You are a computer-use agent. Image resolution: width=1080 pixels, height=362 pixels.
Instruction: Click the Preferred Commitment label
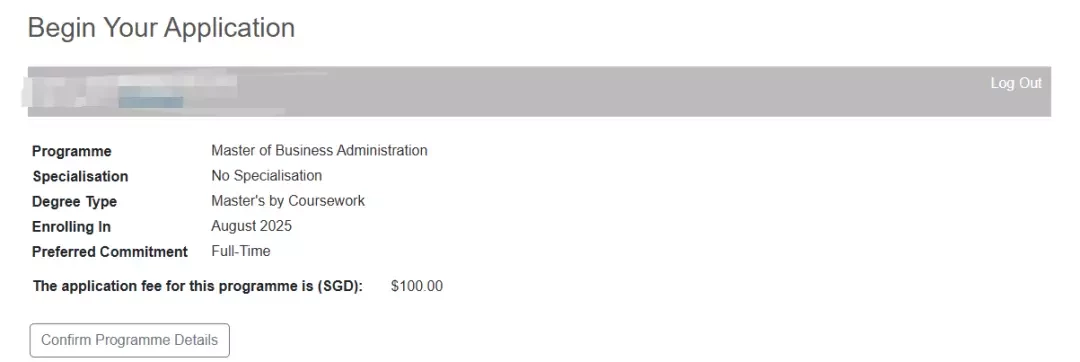click(x=110, y=252)
